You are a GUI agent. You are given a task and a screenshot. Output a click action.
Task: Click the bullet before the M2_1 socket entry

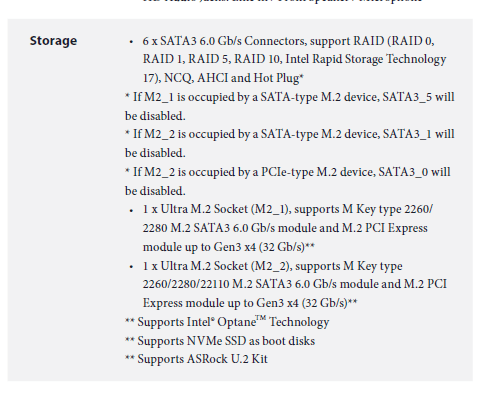pyautogui.click(x=131, y=210)
